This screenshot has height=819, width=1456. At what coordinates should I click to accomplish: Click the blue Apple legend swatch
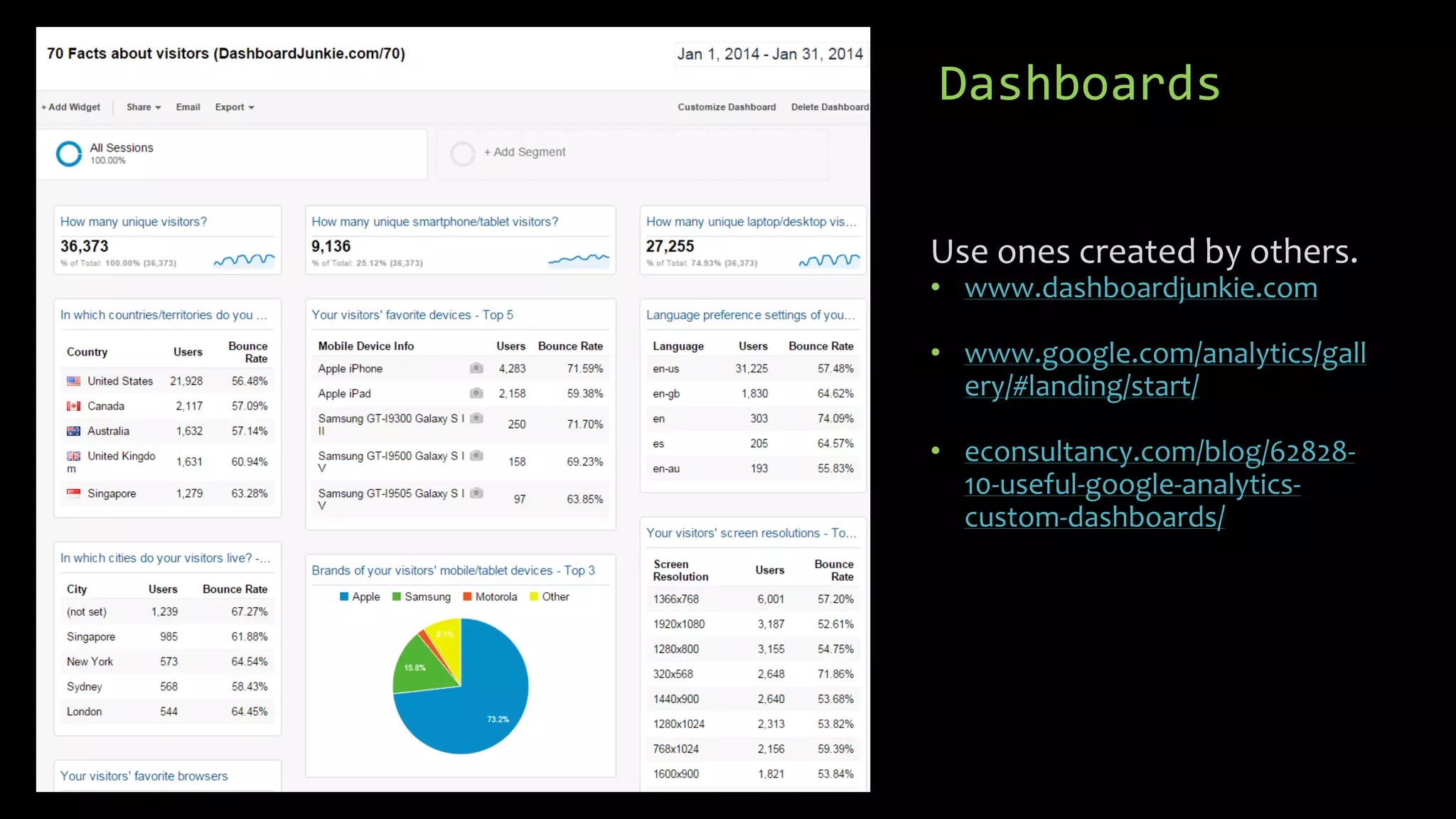(x=344, y=596)
